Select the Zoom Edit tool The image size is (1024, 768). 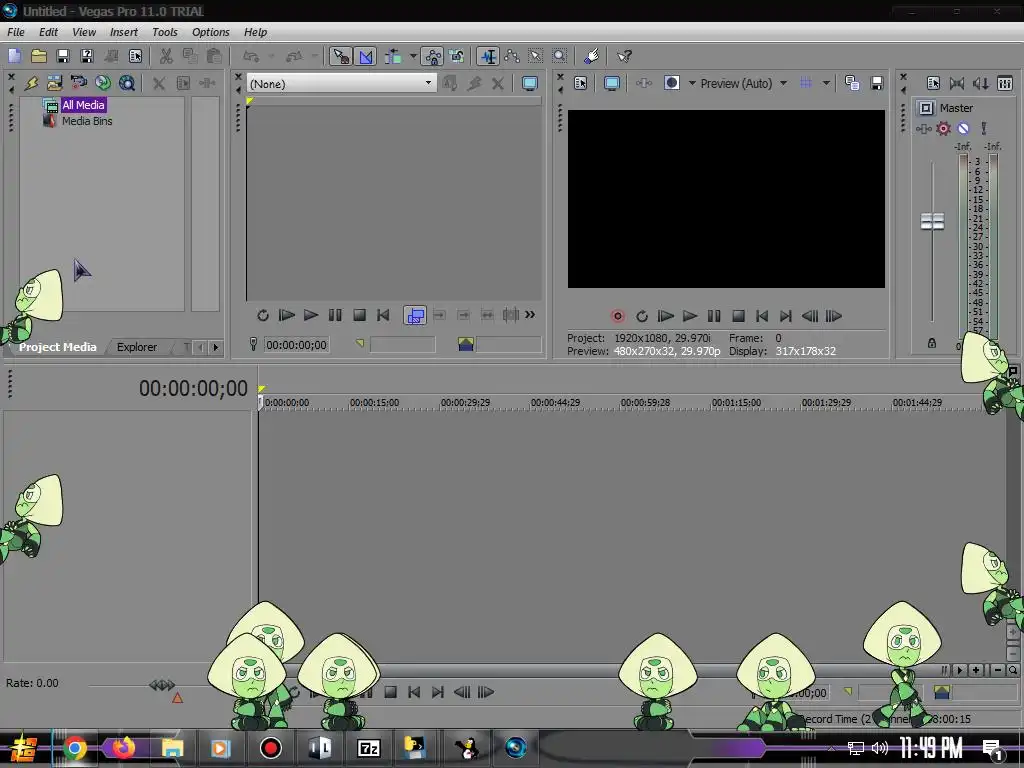(559, 56)
